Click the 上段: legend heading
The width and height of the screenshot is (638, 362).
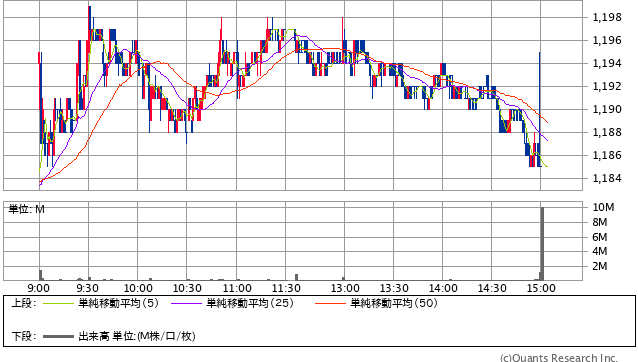[x=24, y=303]
